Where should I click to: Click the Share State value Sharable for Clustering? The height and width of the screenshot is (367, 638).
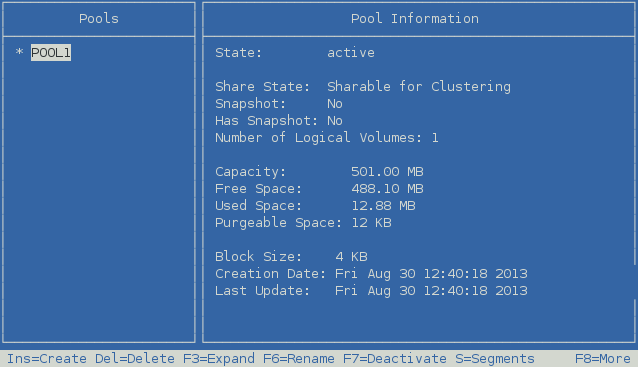tap(419, 87)
